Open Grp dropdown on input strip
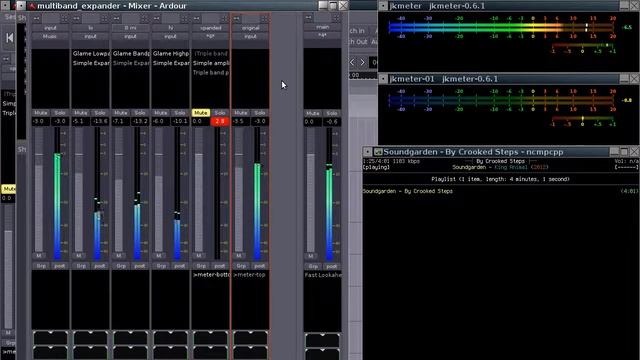 coord(41,266)
